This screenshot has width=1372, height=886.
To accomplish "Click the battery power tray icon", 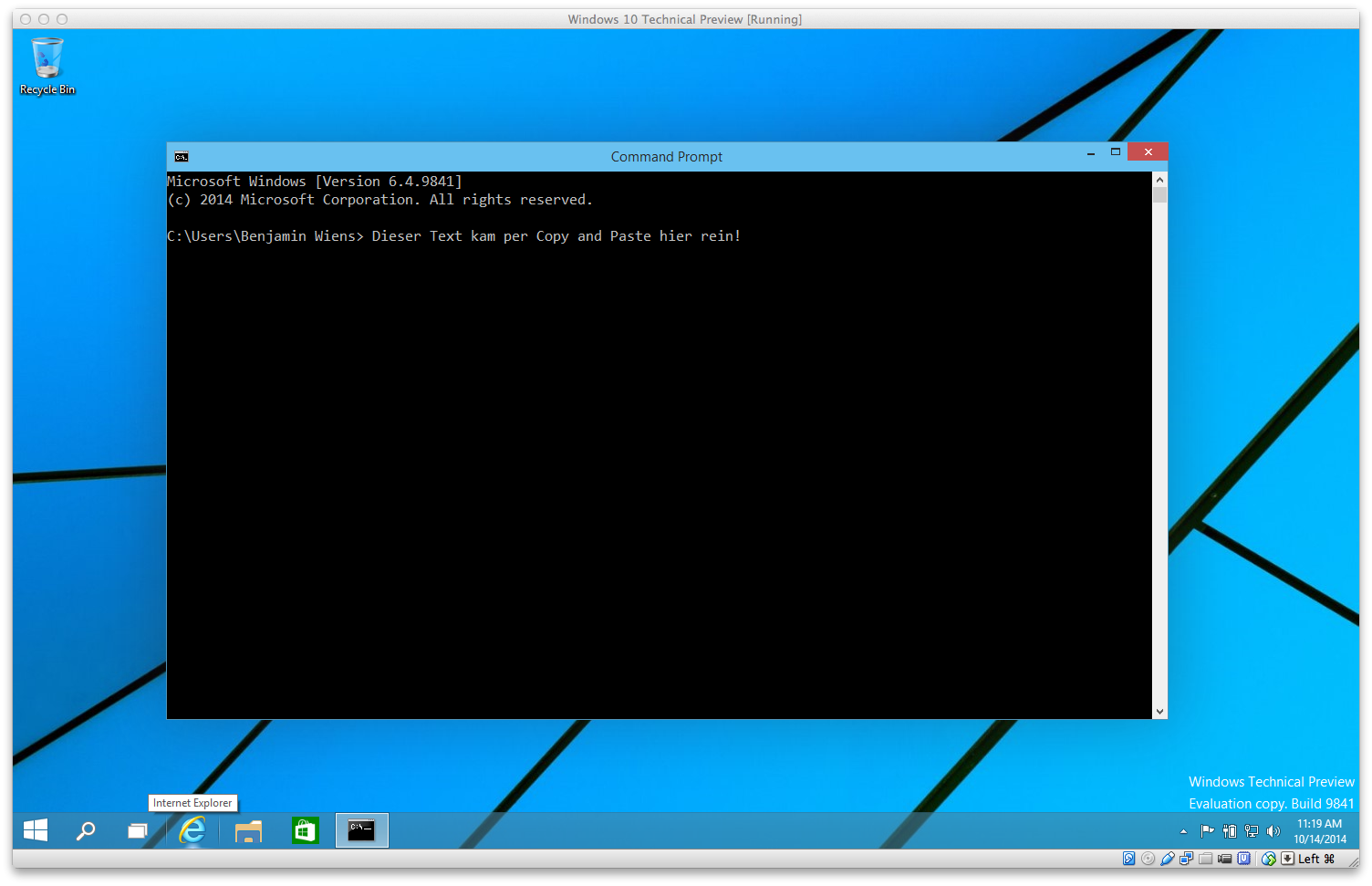I will pos(1230,831).
